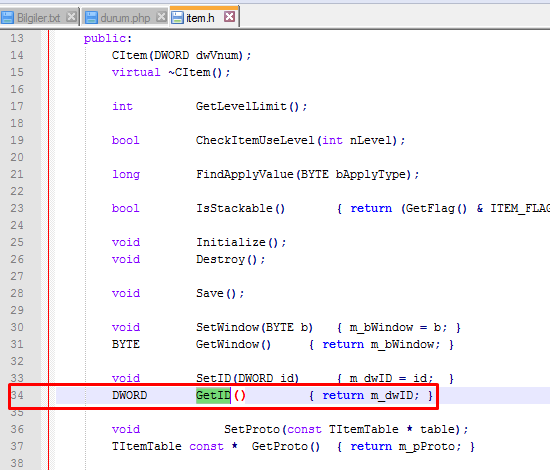
Task: Click line number 34 in the margin
Action: pyautogui.click(x=17, y=395)
